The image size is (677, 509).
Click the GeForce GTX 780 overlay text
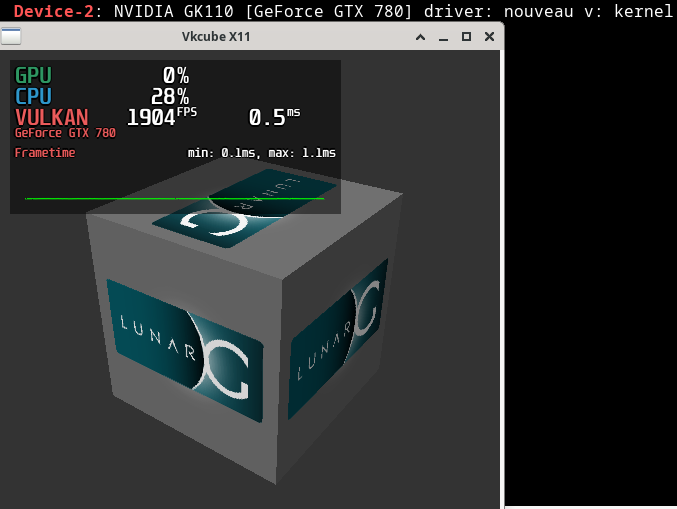pyautogui.click(x=65, y=133)
